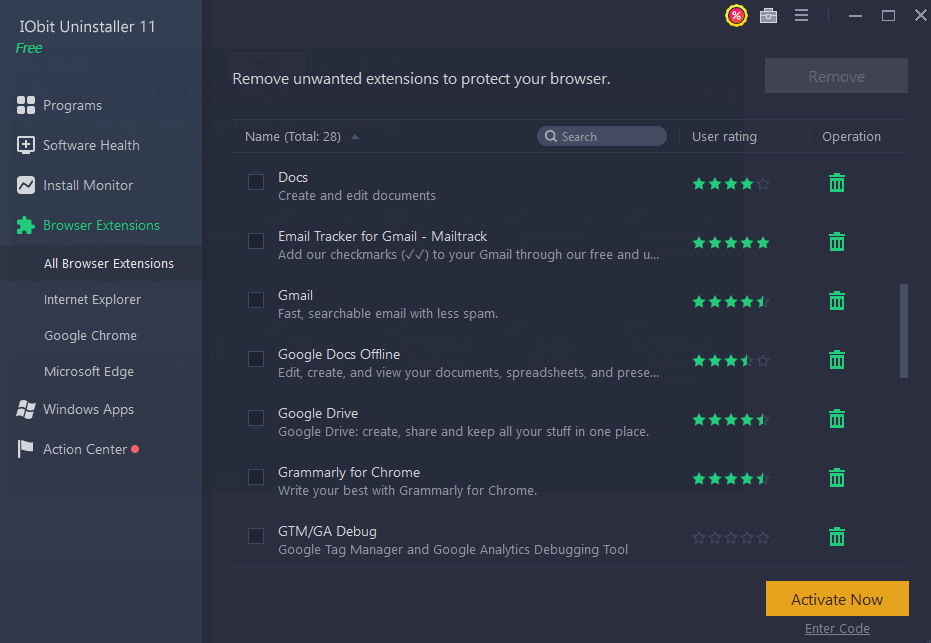Click the Windows Apps logo icon

[x=26, y=409]
